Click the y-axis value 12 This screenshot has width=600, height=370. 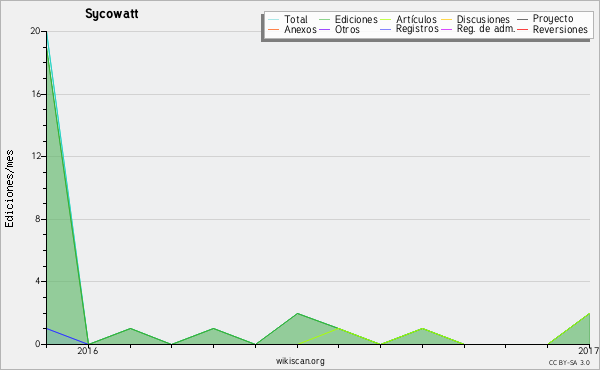pyautogui.click(x=36, y=156)
